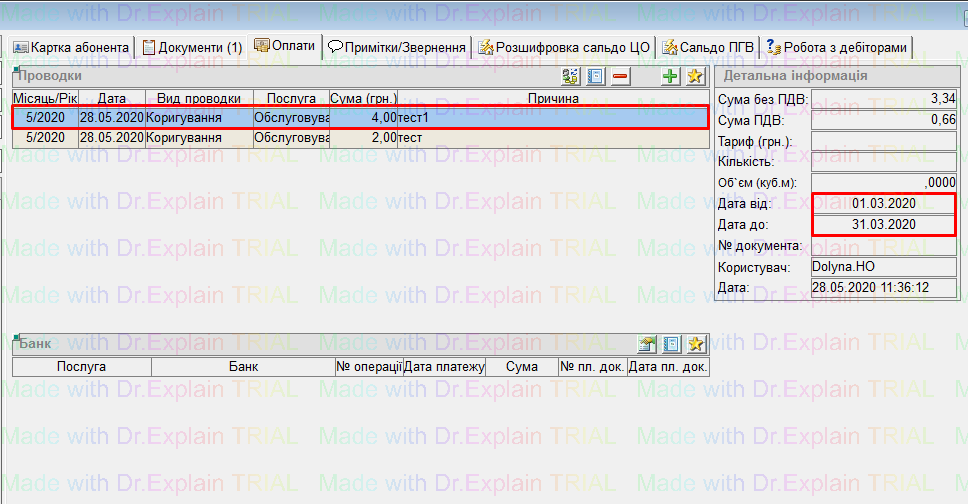
Task: Click the Сума (грн.) column header
Action: point(363,98)
